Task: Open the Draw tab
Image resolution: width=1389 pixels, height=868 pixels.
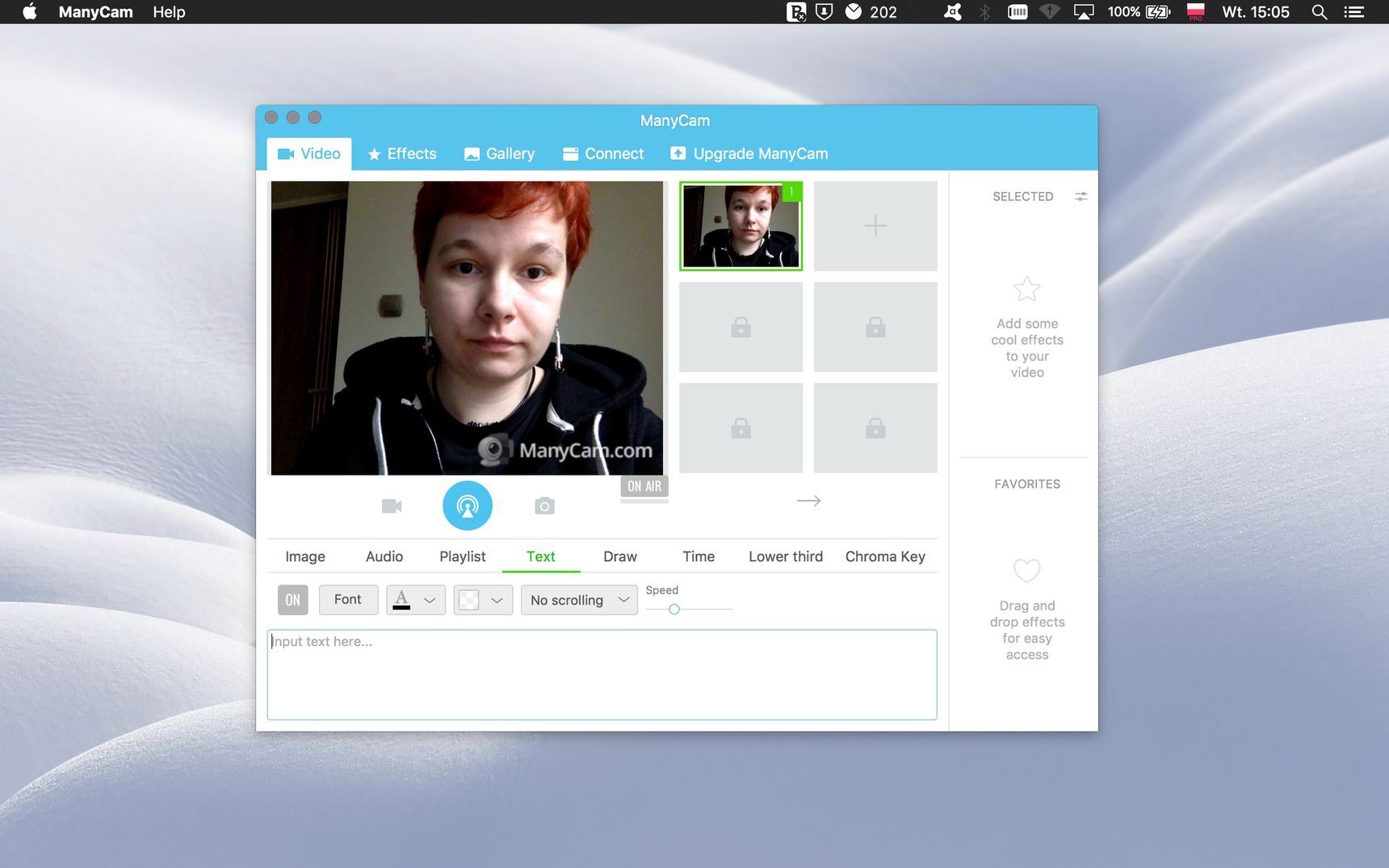Action: tap(620, 556)
